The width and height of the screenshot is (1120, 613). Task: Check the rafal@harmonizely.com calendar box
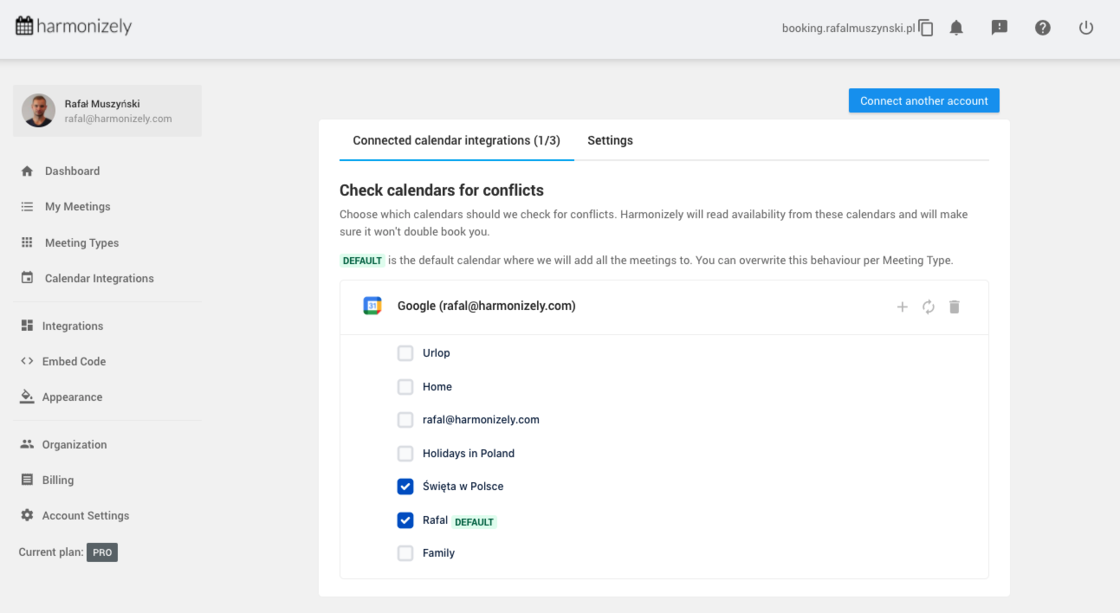click(x=405, y=419)
